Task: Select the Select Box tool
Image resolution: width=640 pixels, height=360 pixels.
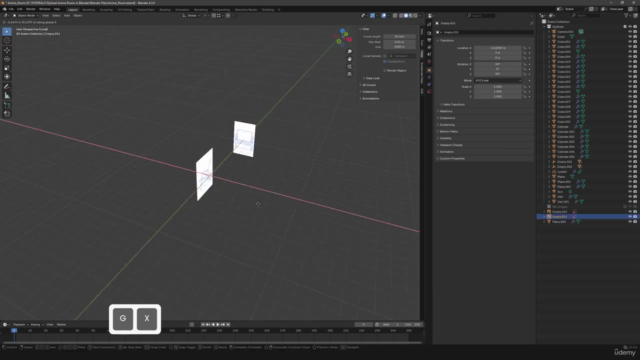Action: click(7, 31)
